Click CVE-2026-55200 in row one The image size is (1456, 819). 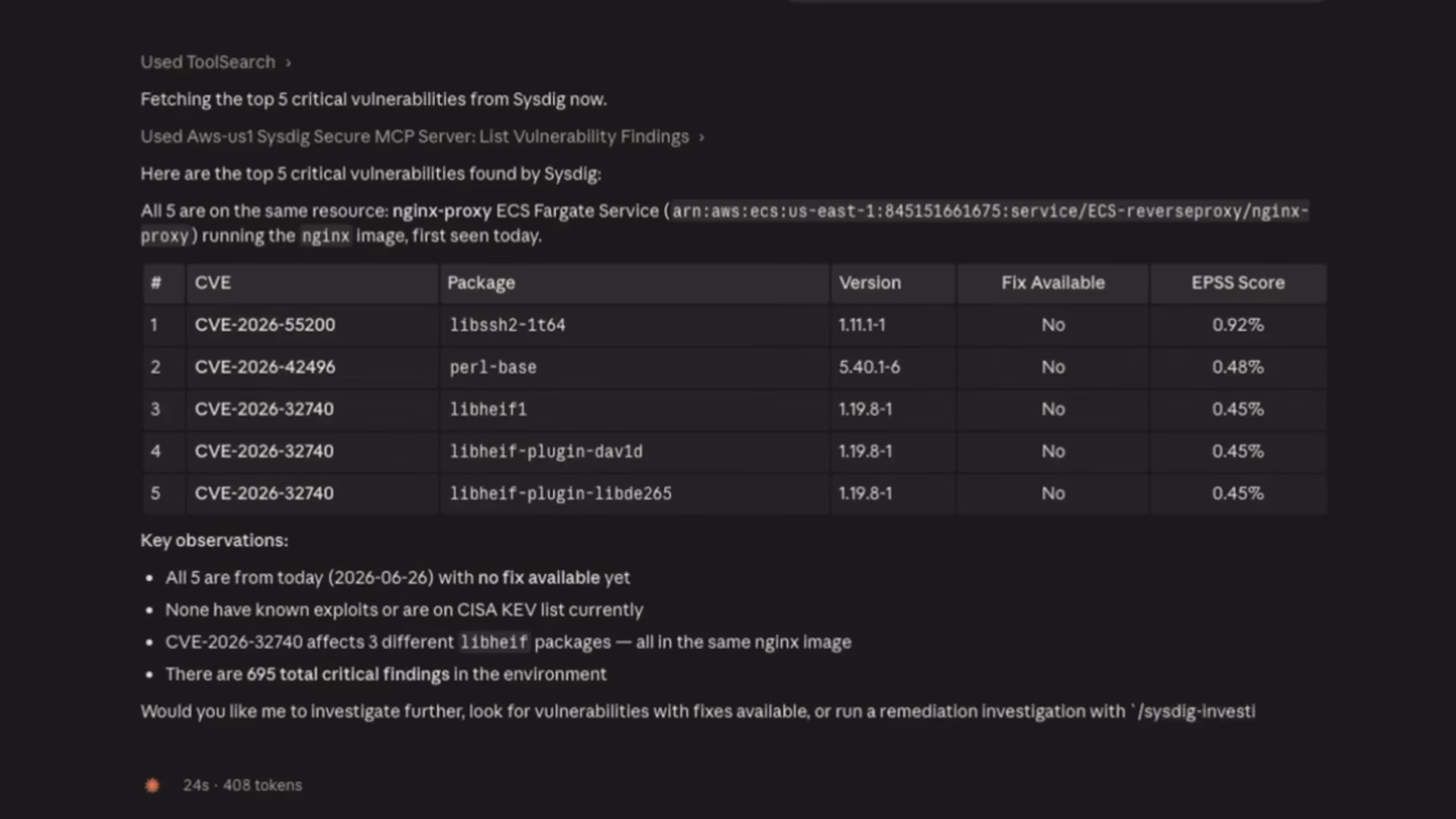click(265, 325)
